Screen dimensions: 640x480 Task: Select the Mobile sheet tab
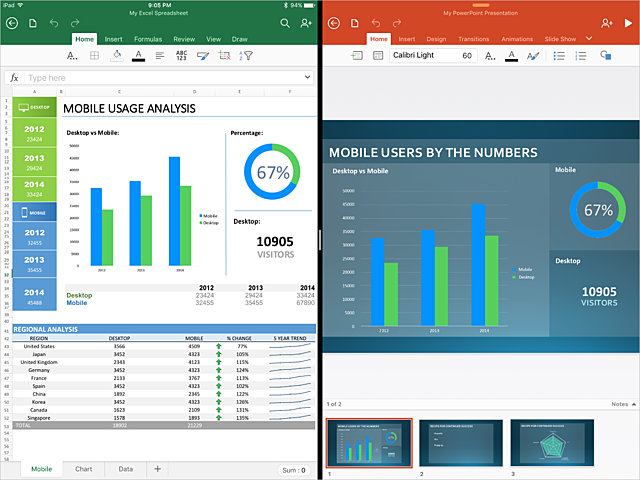42,469
